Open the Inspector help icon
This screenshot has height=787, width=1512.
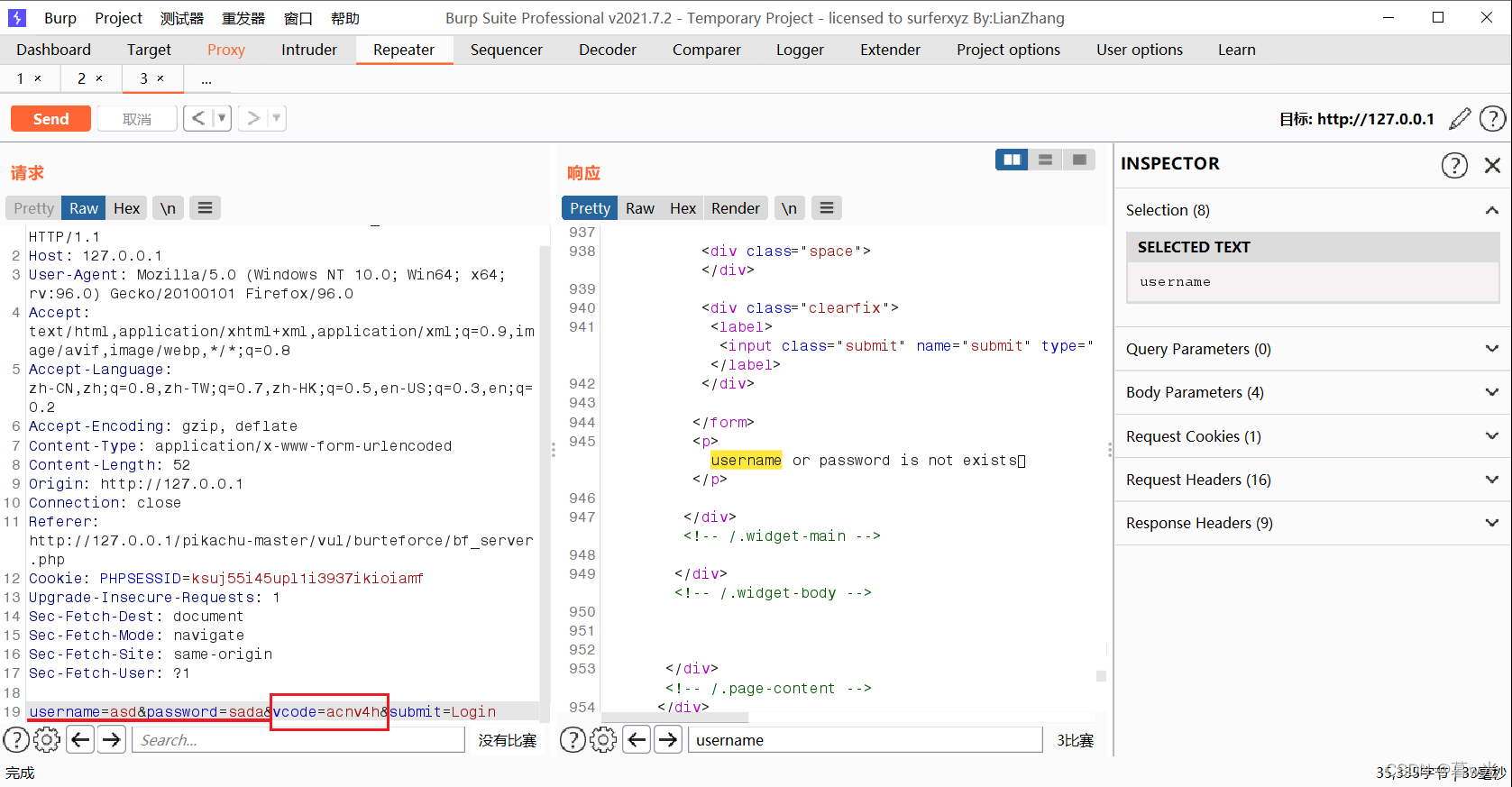pos(1454,165)
